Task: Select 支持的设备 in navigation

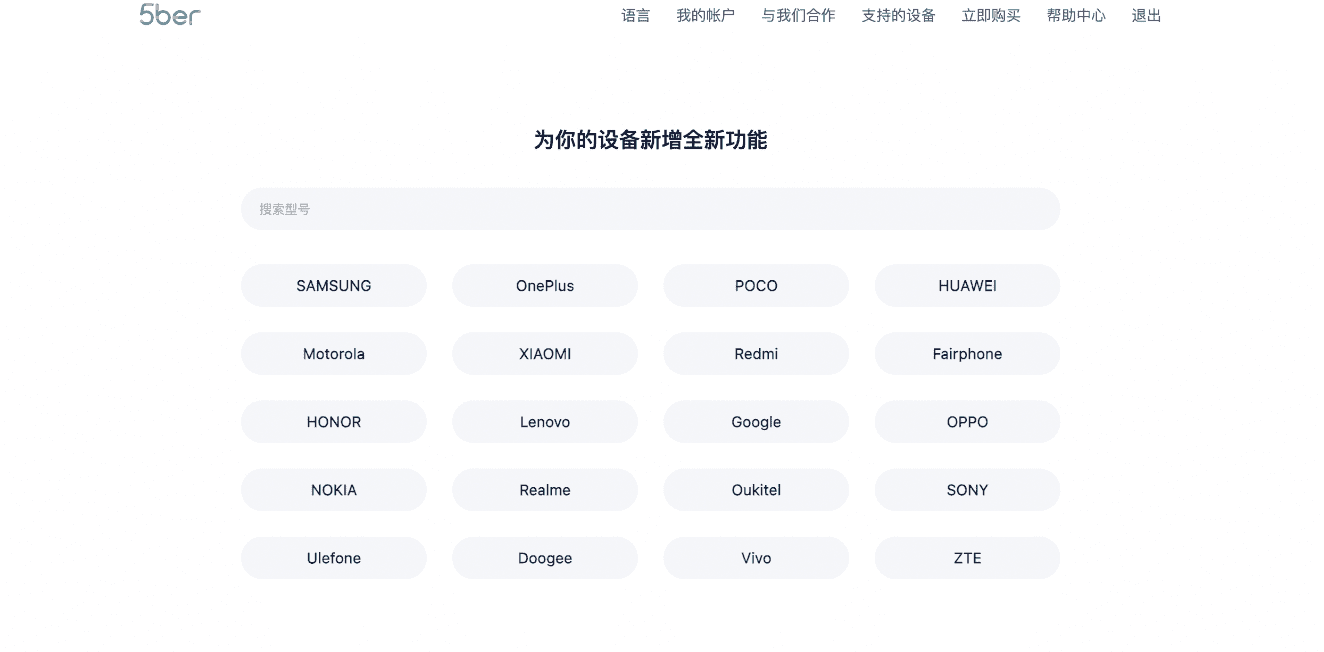Action: 899,15
